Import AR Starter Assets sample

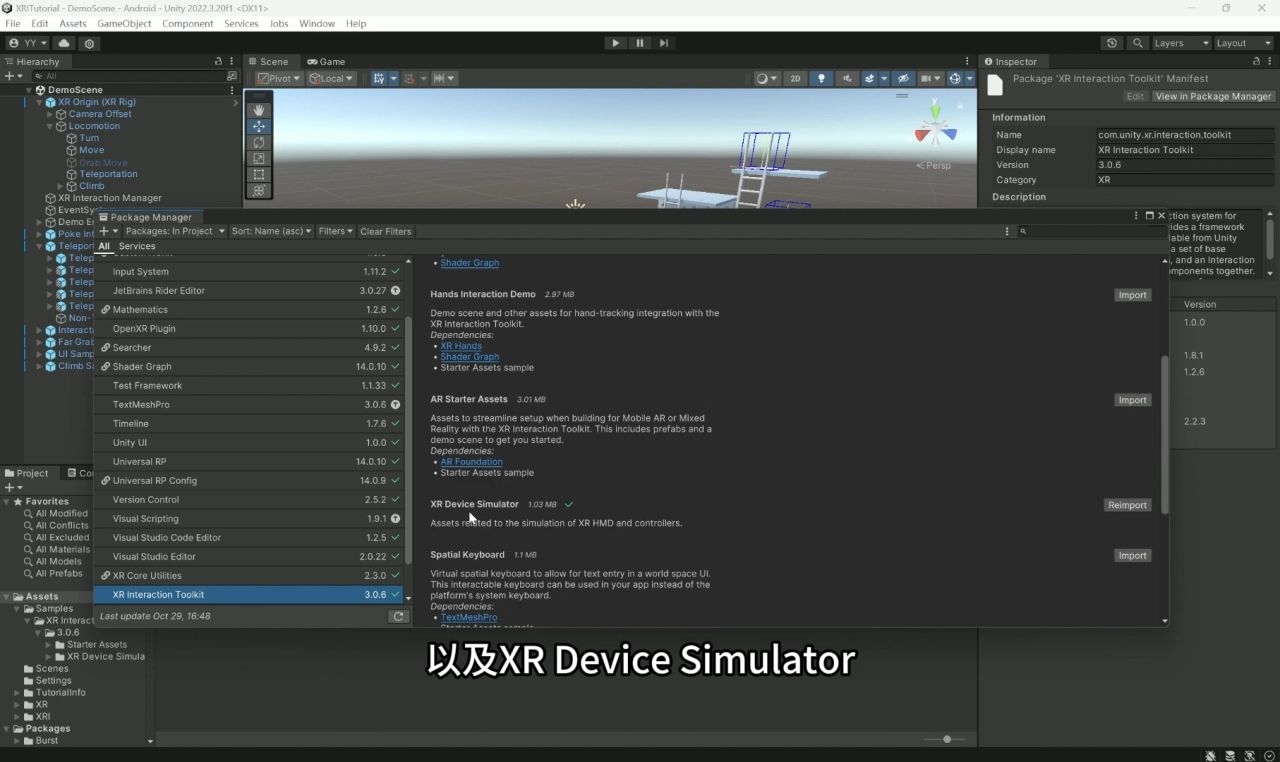click(x=1133, y=400)
